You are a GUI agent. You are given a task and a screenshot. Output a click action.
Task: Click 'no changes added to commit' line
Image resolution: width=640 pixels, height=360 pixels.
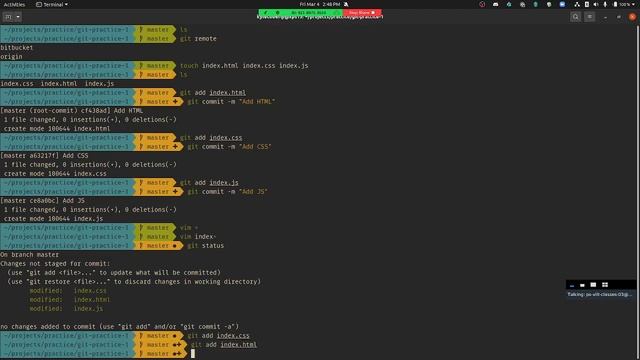tap(120, 327)
